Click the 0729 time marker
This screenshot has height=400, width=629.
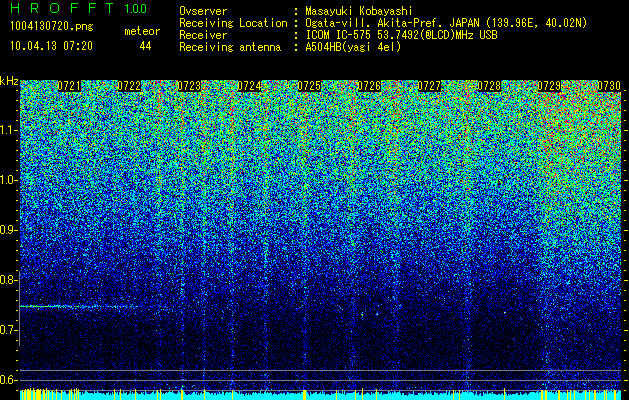pos(549,86)
